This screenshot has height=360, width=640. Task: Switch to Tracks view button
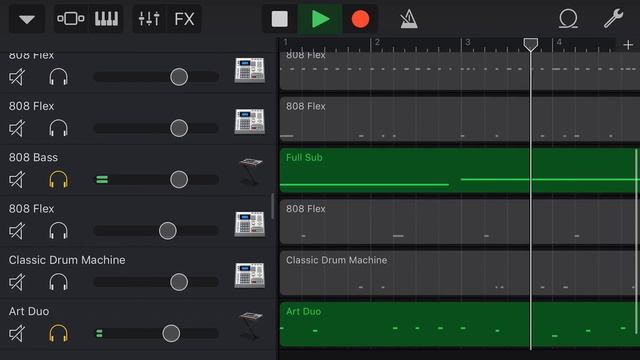click(71, 19)
